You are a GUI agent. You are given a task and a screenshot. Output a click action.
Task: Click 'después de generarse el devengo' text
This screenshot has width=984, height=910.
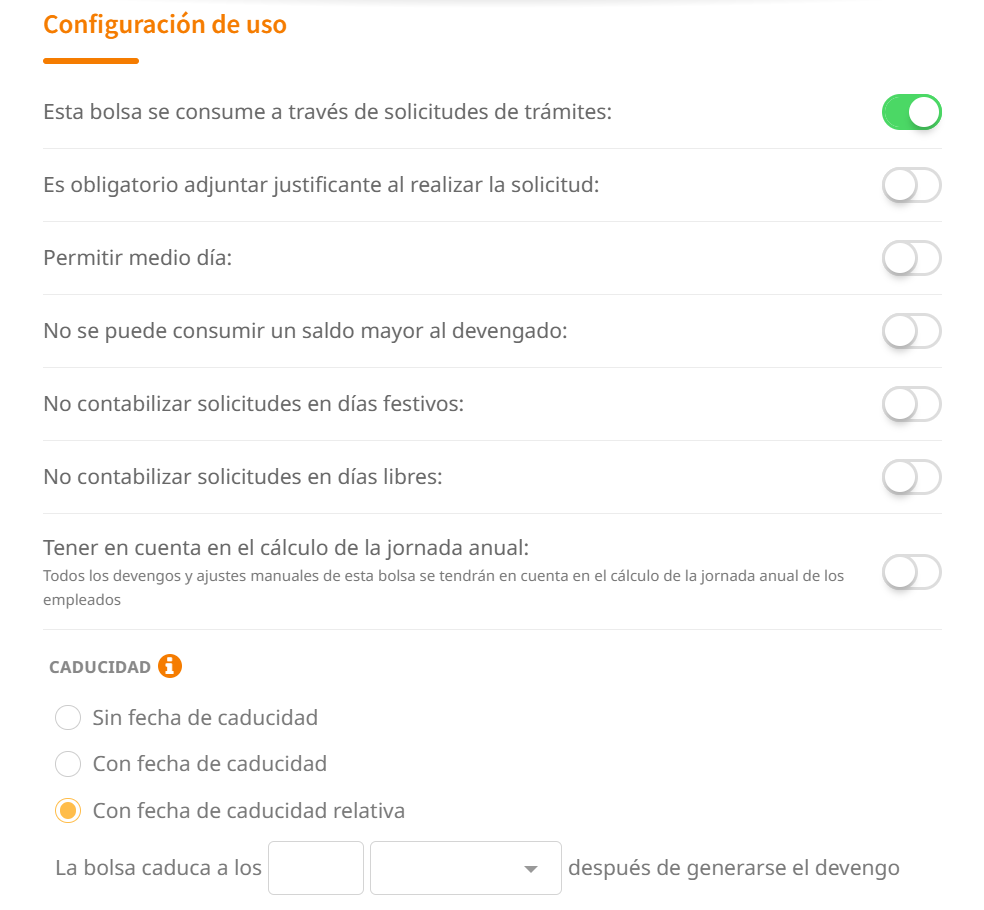click(733, 868)
